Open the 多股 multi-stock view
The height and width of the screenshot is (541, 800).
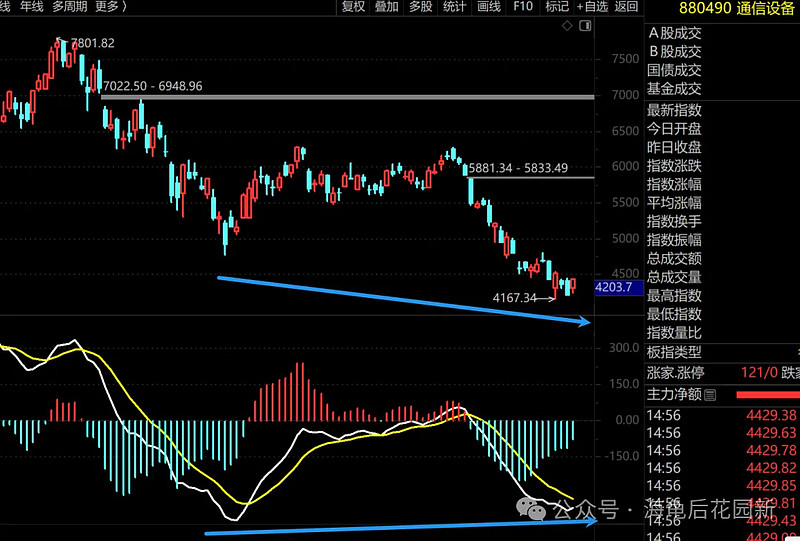click(420, 7)
